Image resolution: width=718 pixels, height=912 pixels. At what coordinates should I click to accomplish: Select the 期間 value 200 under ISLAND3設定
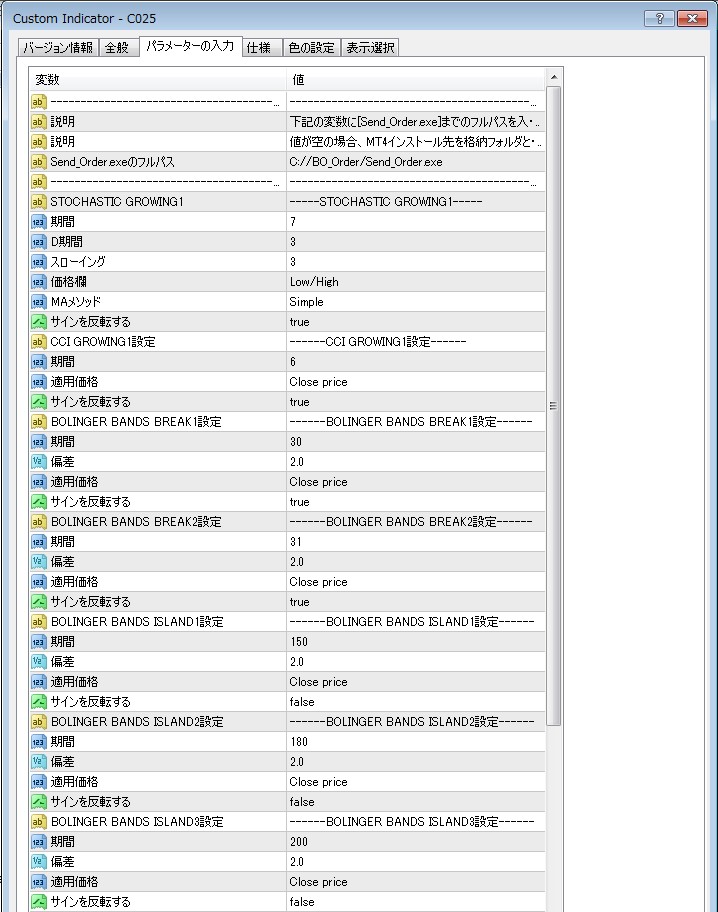(299, 842)
